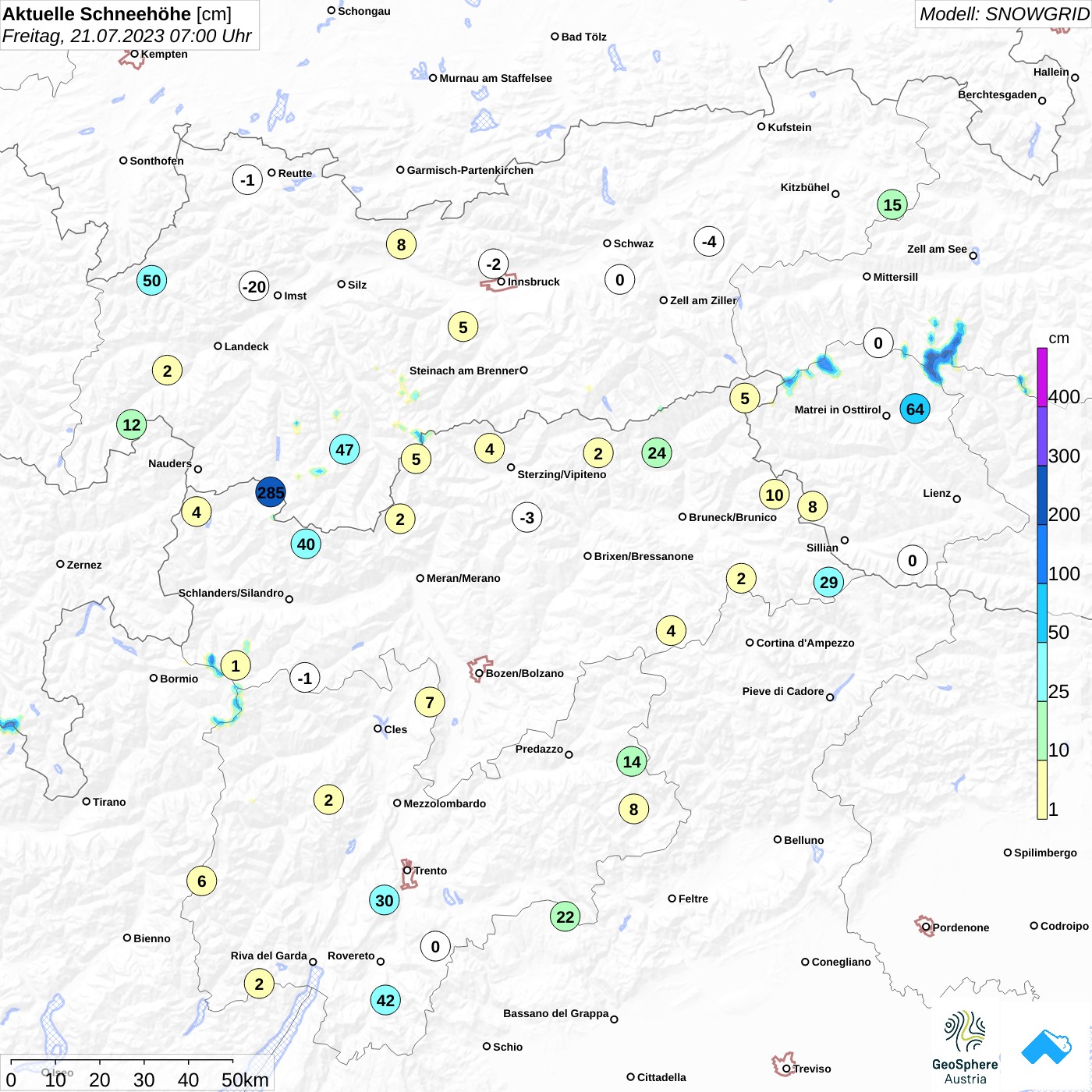Viewport: 1092px width, 1092px height.
Task: Click the cyan 50 cm legend band
Action: coord(1042,613)
